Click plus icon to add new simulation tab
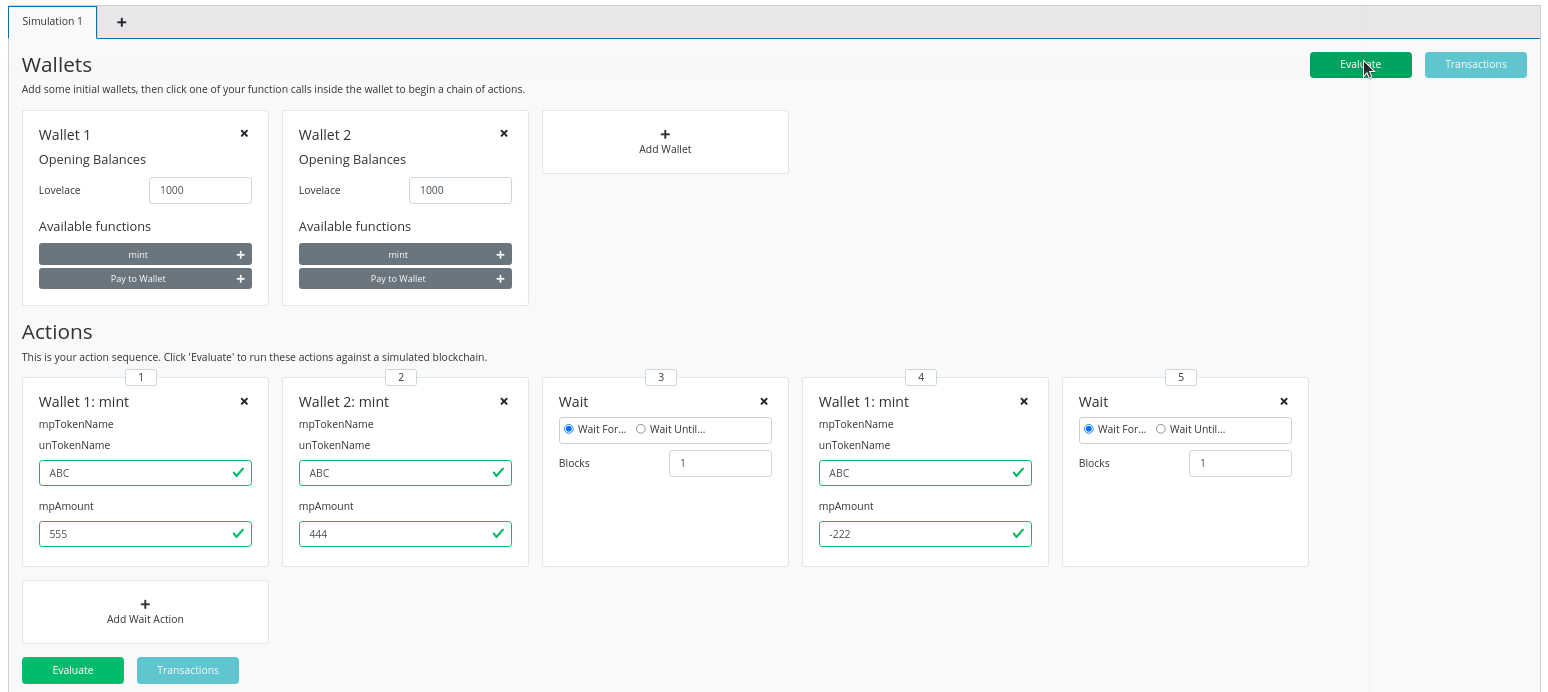Screen dimensions: 1548x692 122,22
